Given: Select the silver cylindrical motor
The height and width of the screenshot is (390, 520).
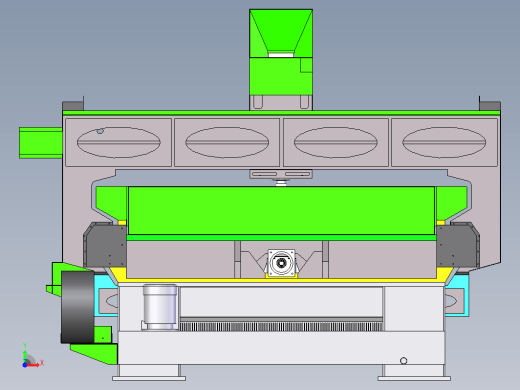Looking at the screenshot, I should 160,307.
